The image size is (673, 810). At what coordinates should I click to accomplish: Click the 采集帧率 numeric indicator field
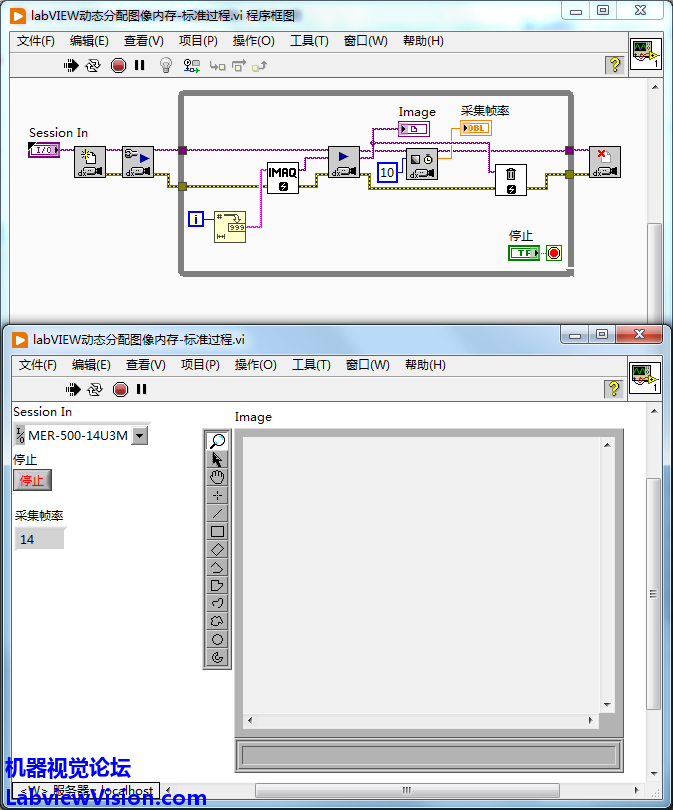(x=40, y=539)
